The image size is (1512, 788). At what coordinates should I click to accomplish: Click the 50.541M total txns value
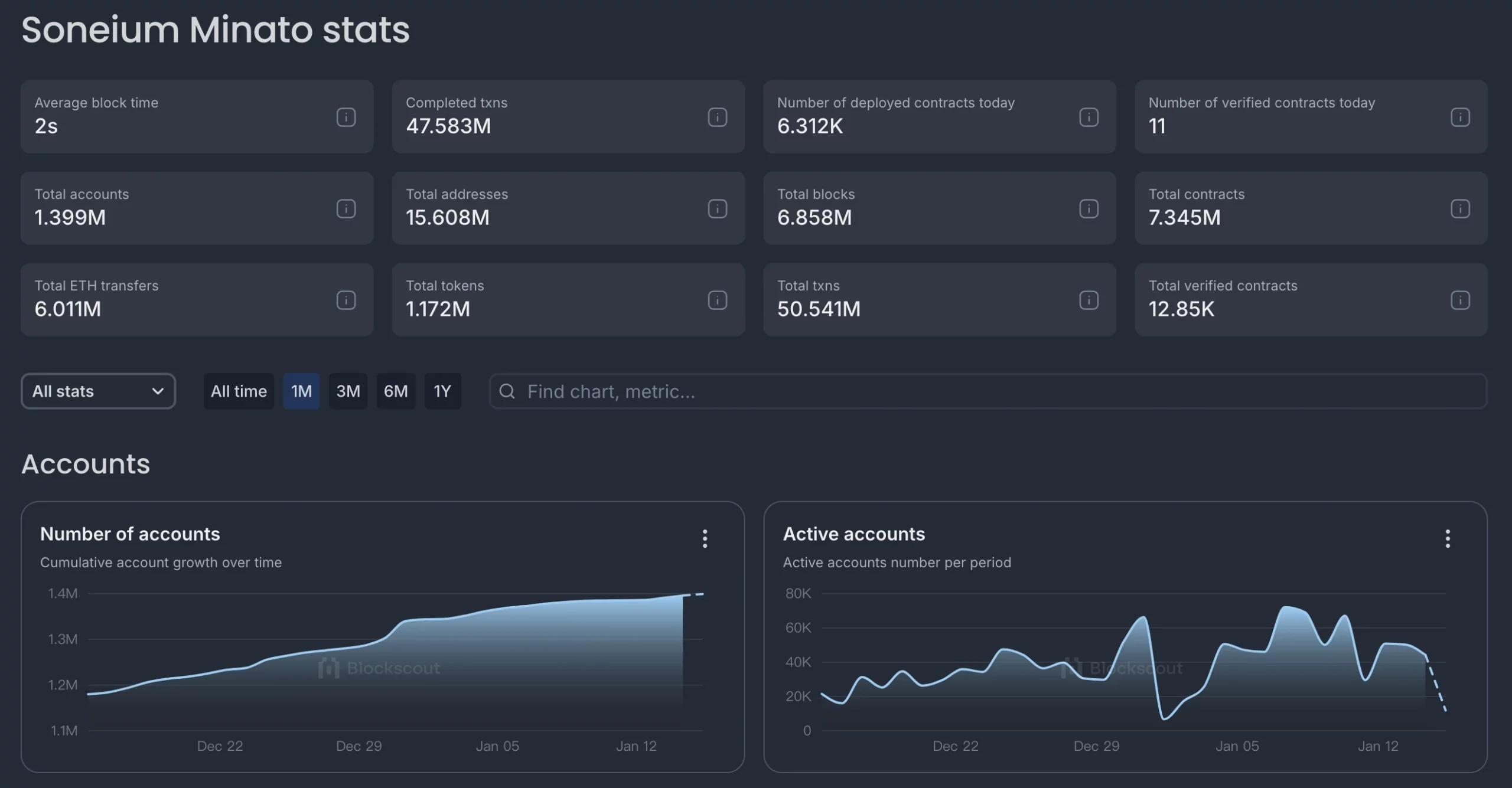click(819, 309)
